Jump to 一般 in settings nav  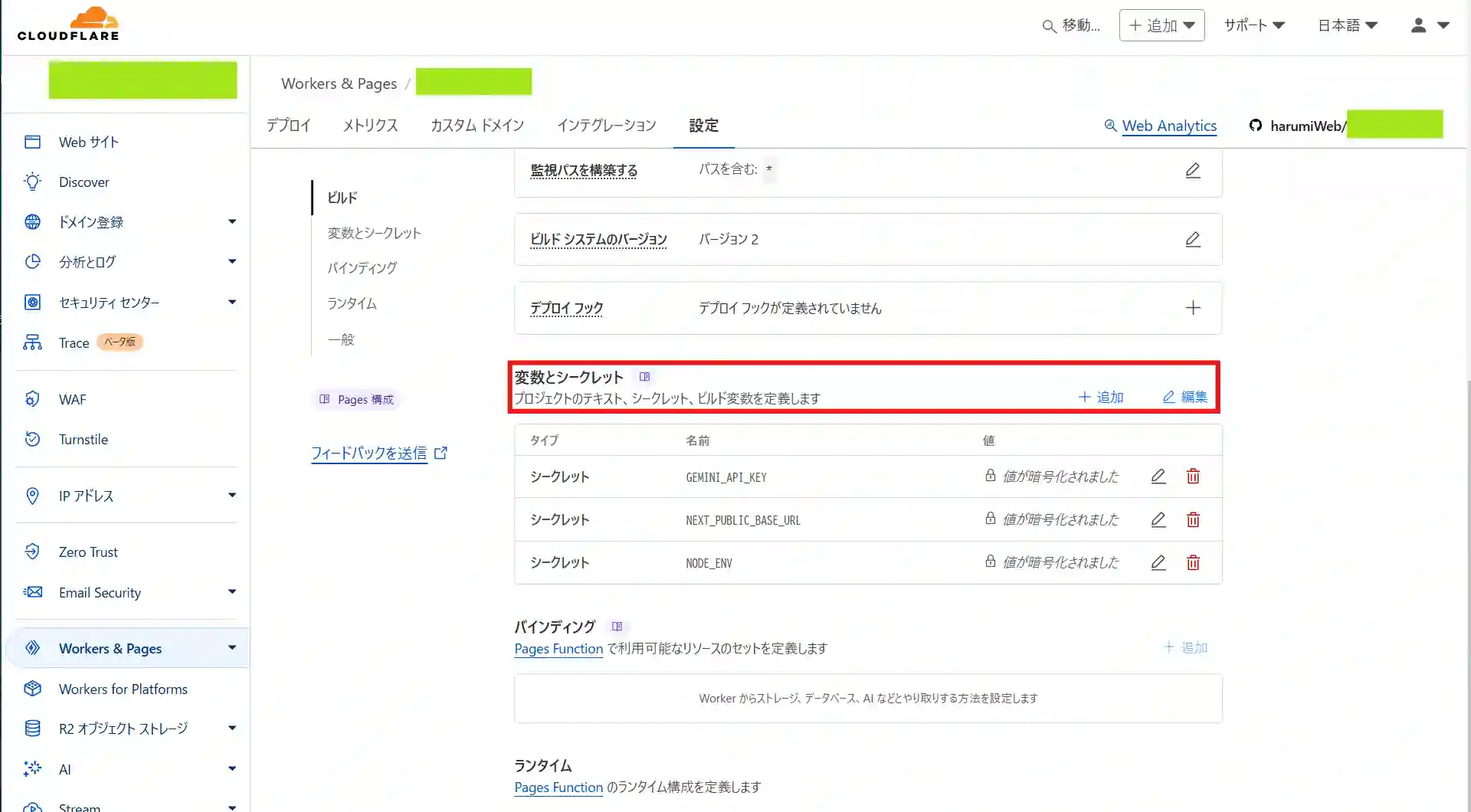coord(341,339)
